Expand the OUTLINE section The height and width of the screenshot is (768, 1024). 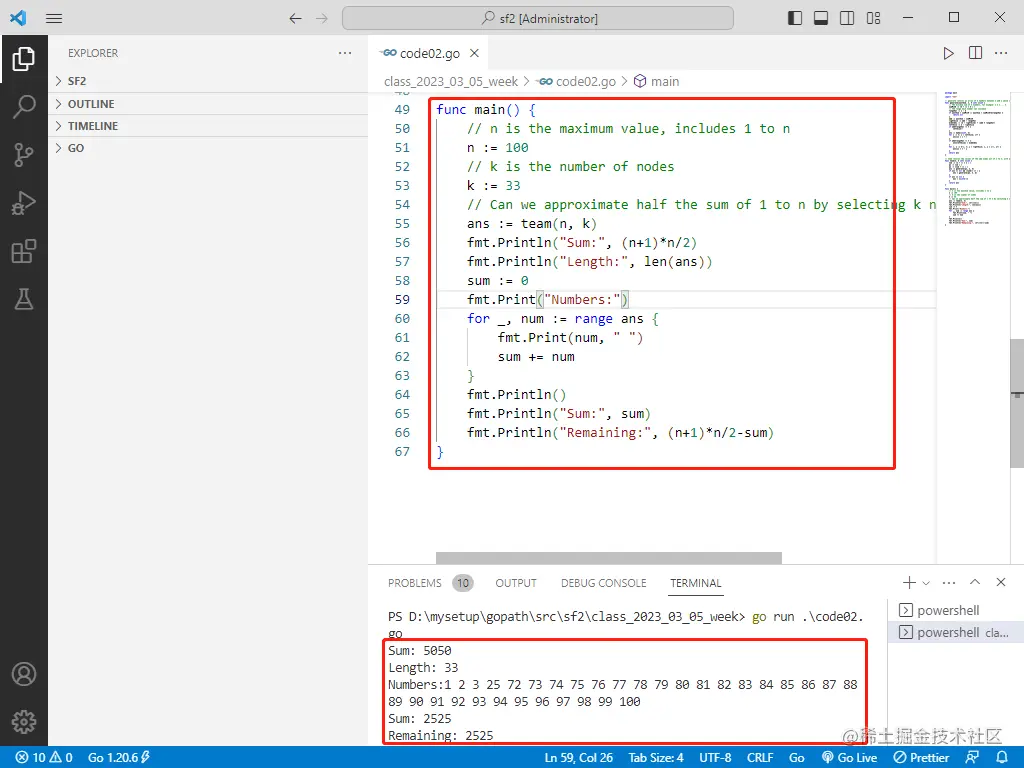coord(208,104)
